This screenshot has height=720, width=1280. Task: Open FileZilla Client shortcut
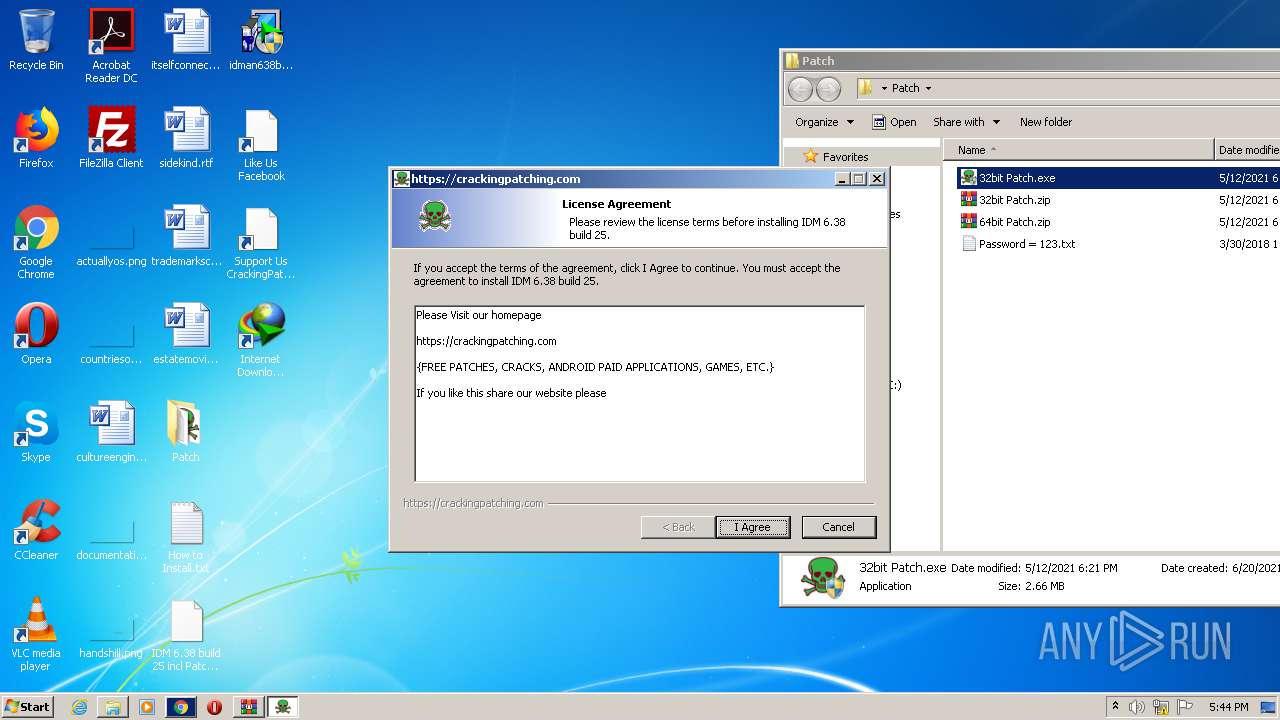click(111, 138)
